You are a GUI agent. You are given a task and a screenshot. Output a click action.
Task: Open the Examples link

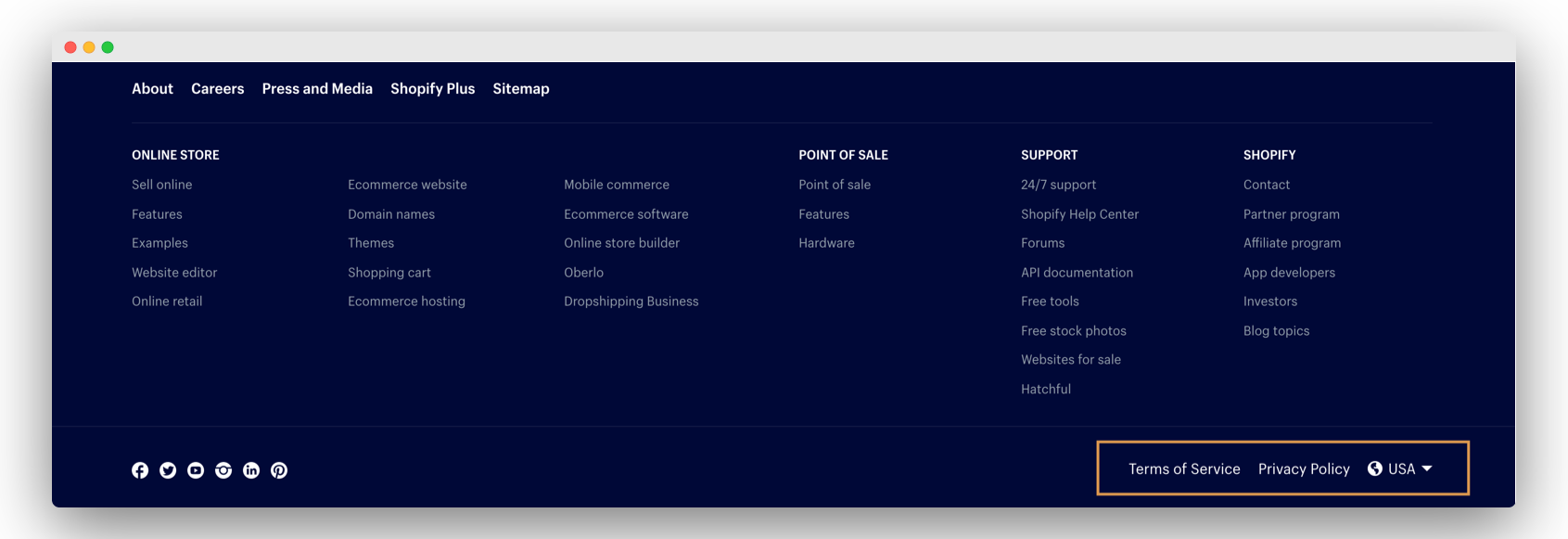click(x=159, y=243)
